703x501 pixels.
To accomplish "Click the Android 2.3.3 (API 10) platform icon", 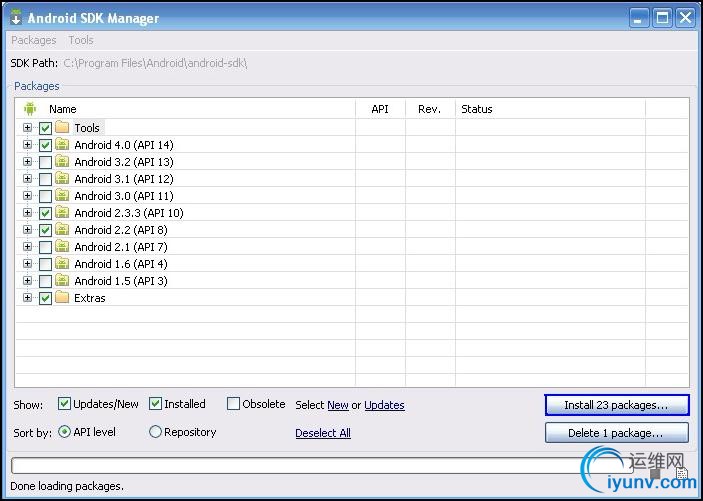I will tap(62, 213).
